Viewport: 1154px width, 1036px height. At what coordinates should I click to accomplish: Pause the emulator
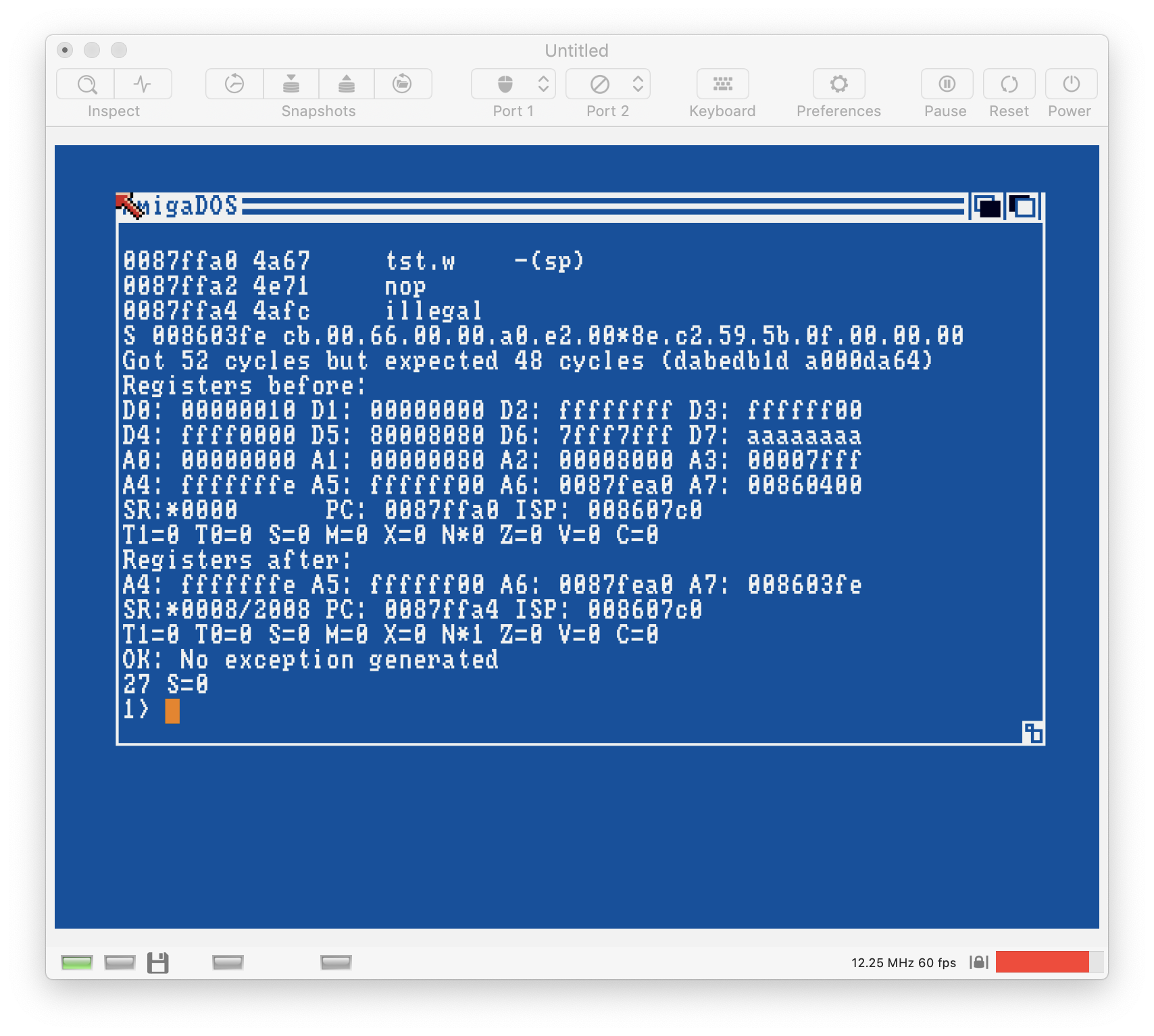947,84
